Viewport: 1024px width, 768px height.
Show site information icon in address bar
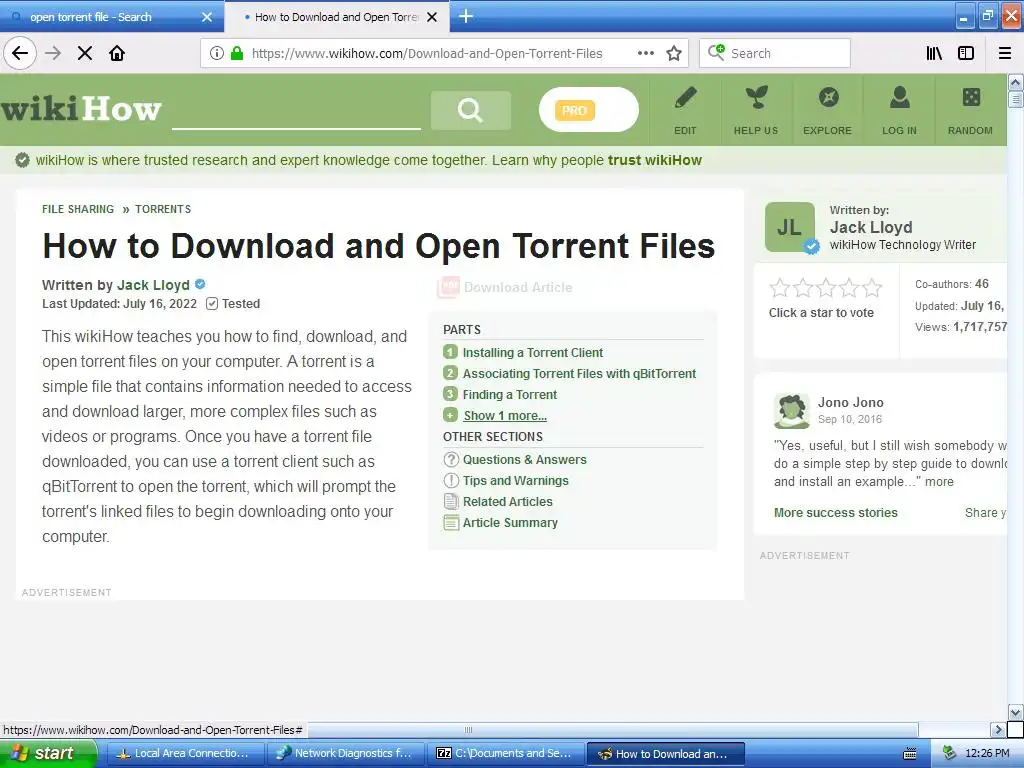point(217,54)
